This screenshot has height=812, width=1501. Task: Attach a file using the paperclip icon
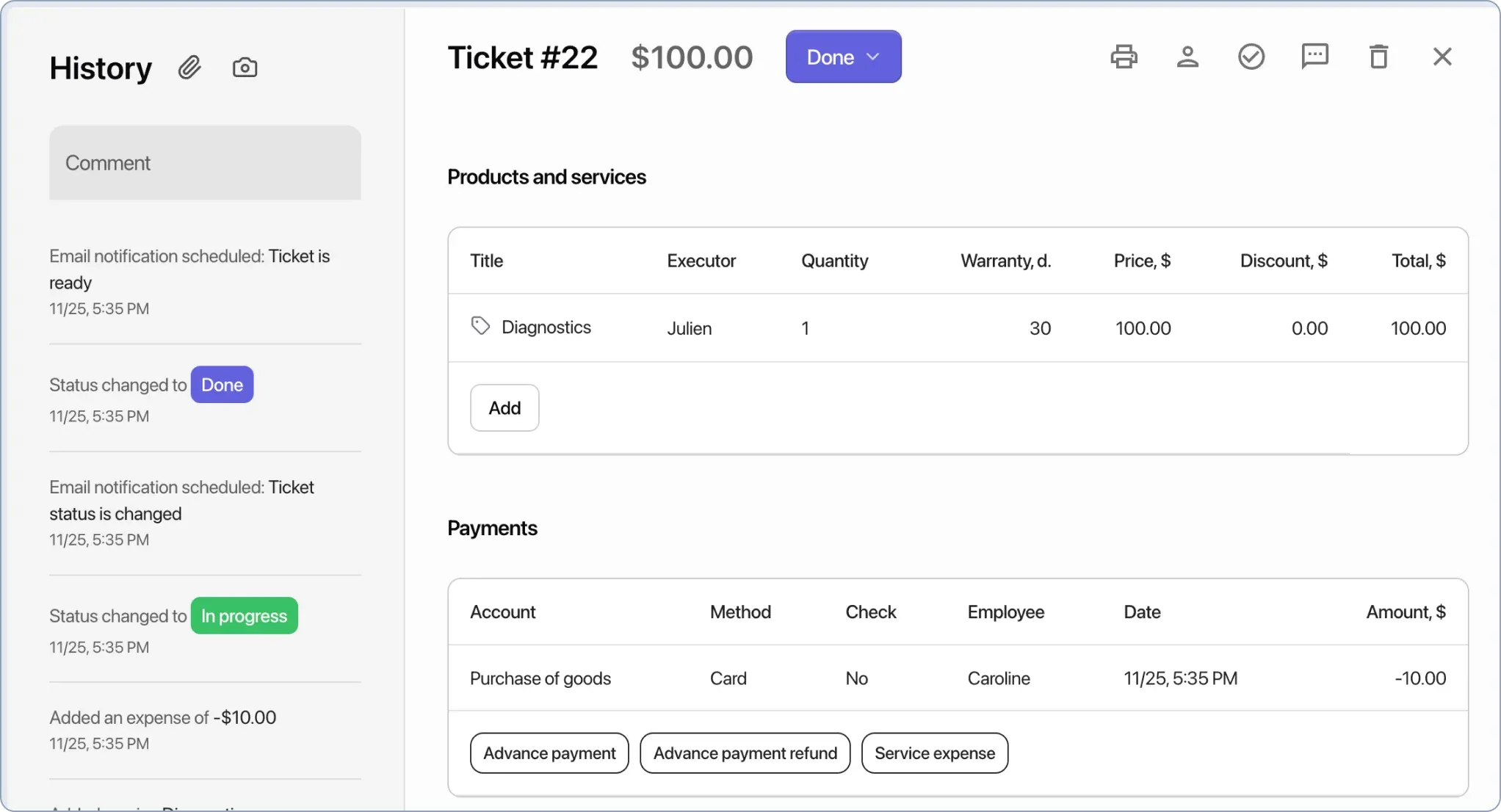189,67
